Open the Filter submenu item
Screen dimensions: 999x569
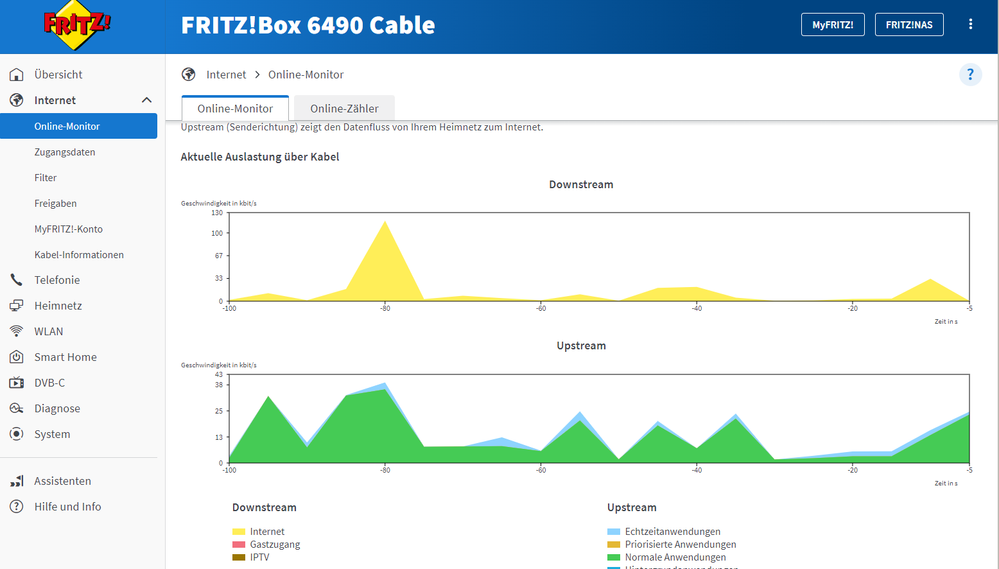[x=45, y=178]
